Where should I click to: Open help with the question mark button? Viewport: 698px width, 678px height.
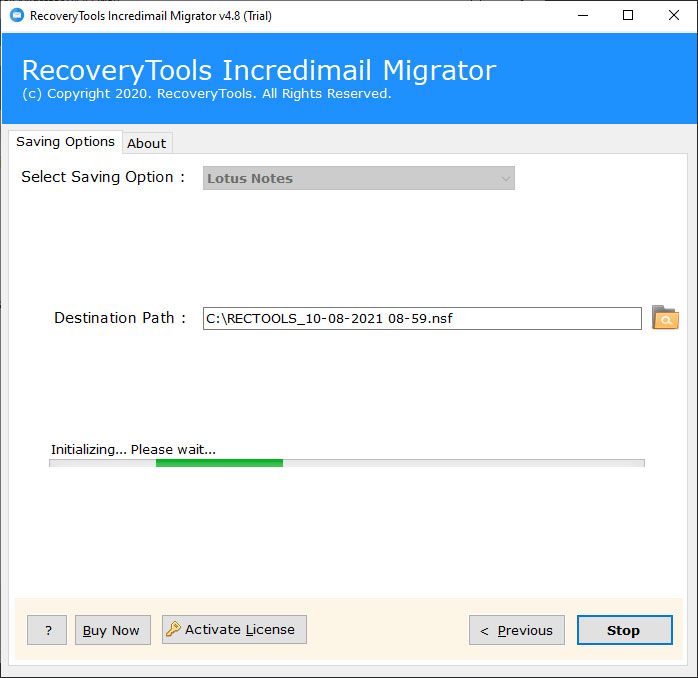tap(47, 630)
